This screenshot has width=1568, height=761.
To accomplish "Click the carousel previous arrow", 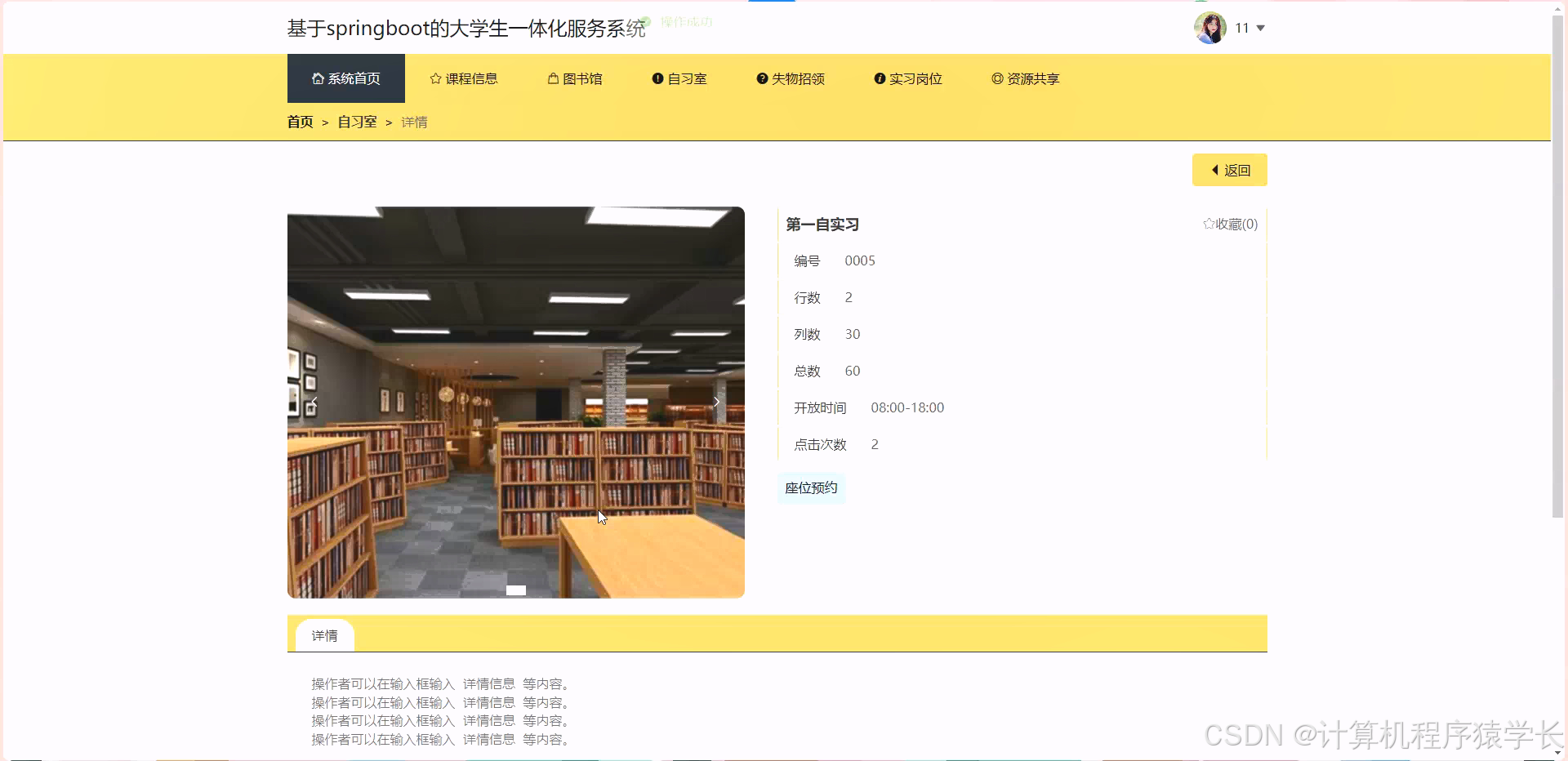I will 314,402.
